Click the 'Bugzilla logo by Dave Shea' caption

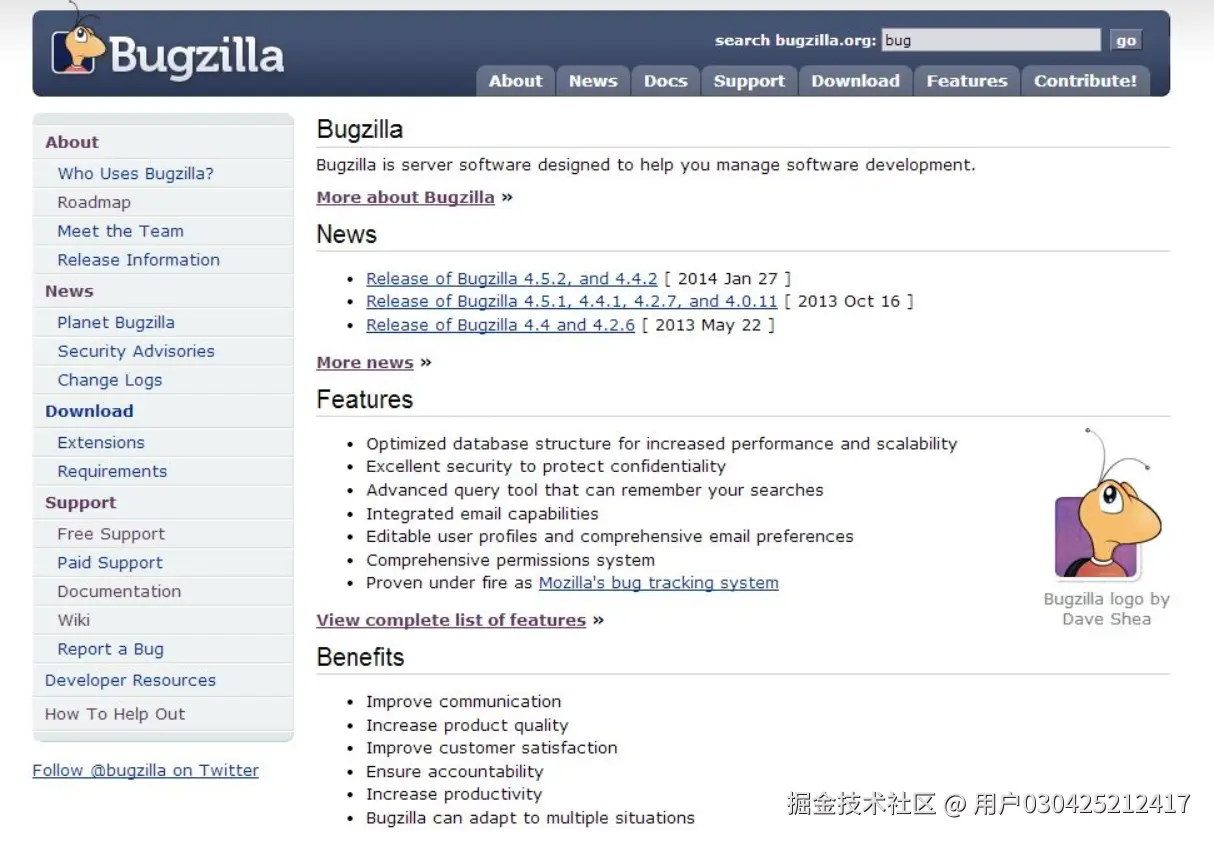(x=1107, y=609)
